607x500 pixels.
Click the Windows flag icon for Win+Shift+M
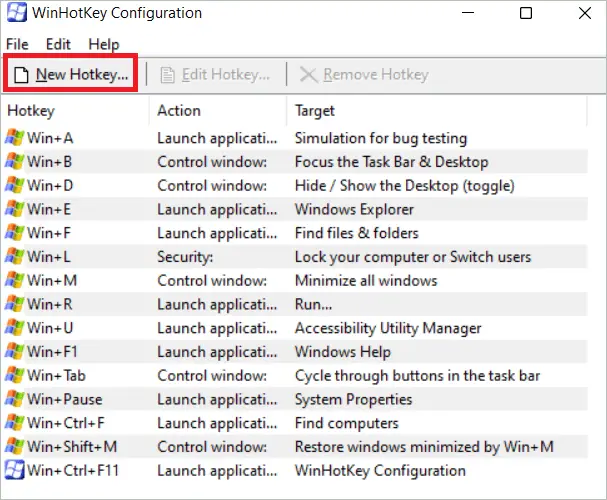coord(14,447)
